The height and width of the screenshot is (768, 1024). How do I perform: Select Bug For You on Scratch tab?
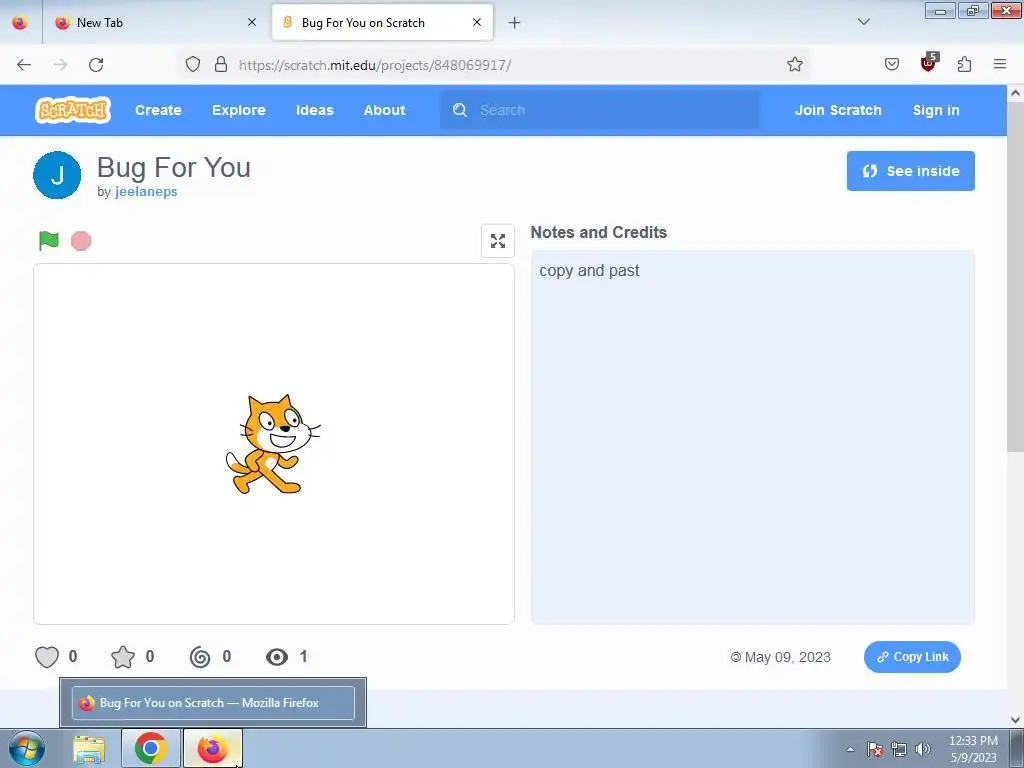tap(382, 22)
